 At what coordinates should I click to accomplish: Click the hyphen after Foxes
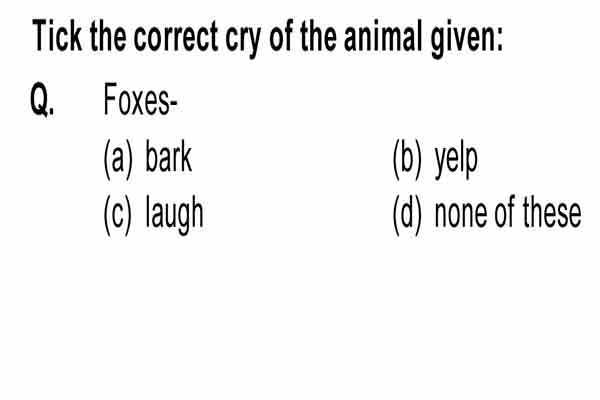point(173,103)
